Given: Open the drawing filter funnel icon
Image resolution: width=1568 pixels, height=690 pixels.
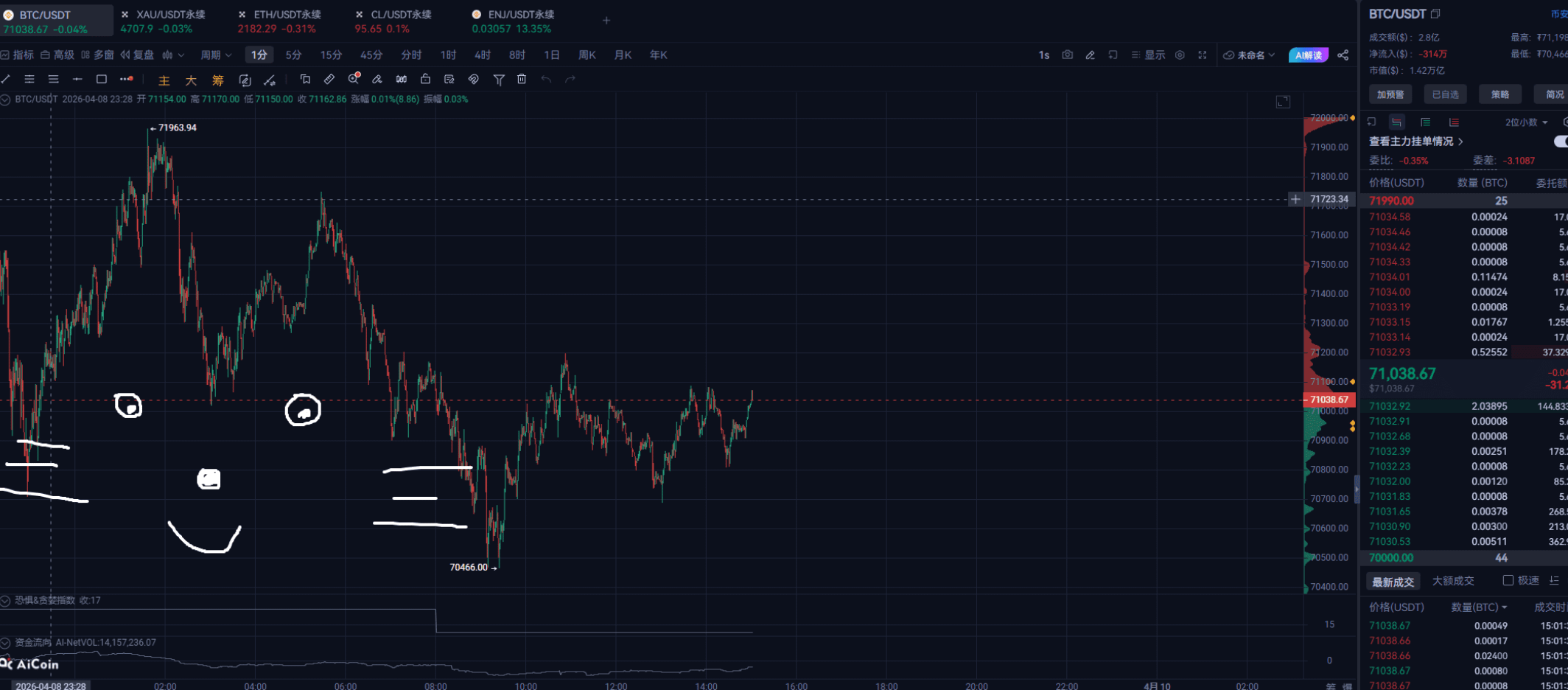Looking at the screenshot, I should tap(499, 79).
